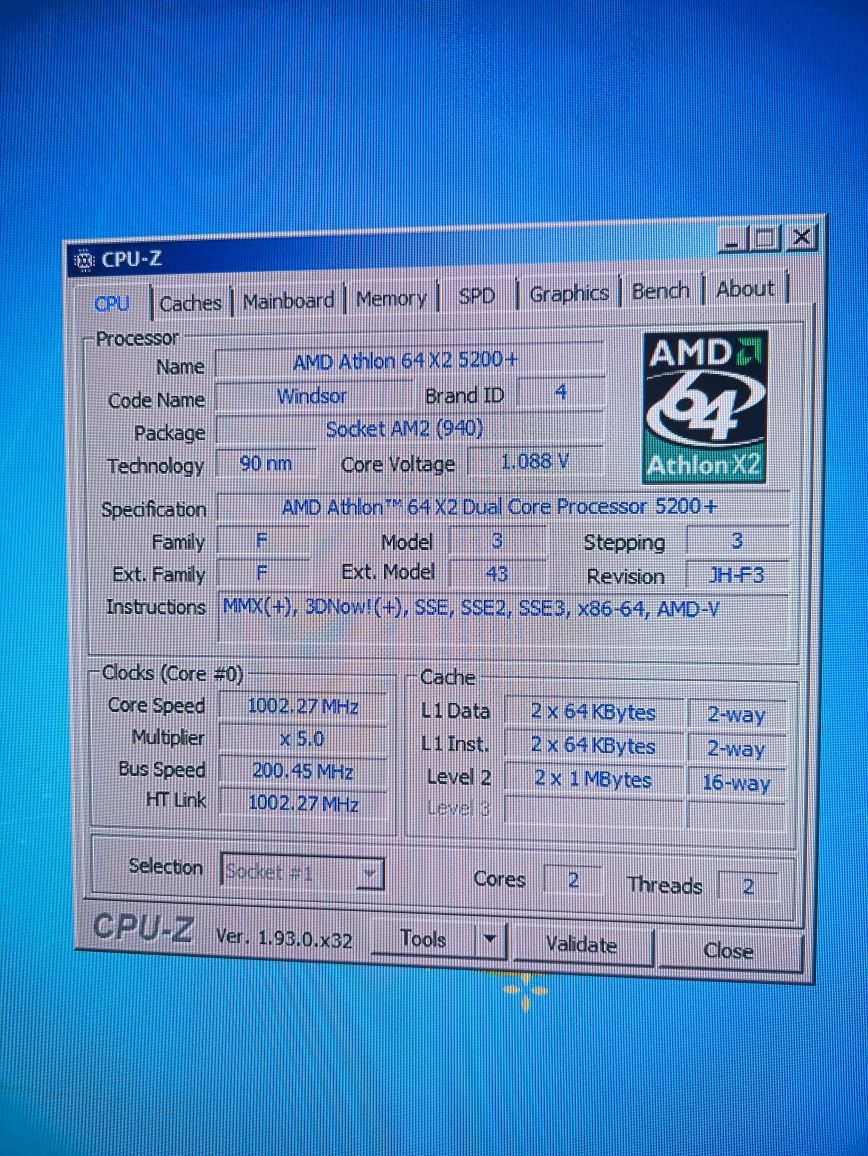
Task: Select the SPD tab
Action: pos(476,296)
